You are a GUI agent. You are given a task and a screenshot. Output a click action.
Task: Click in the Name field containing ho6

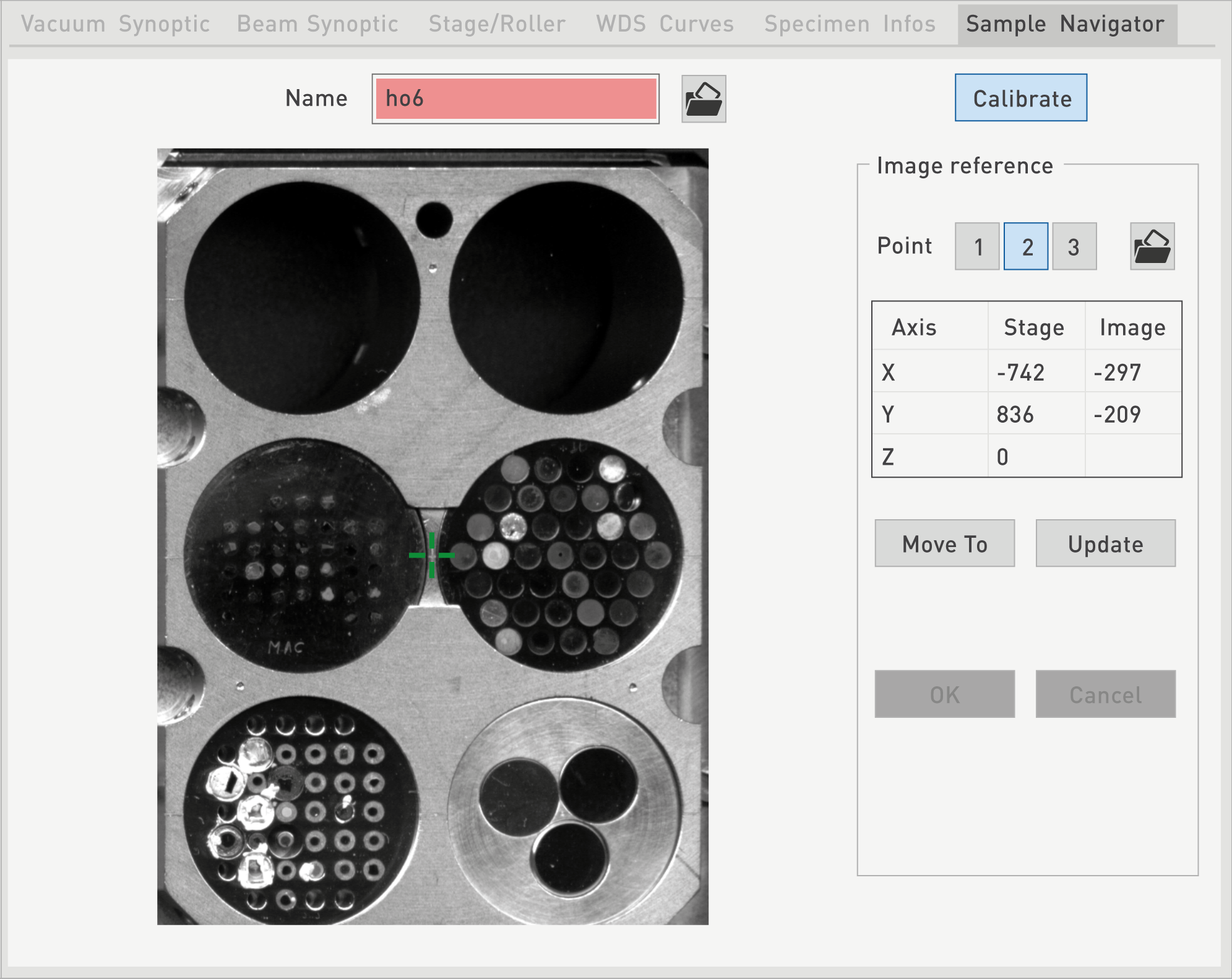515,99
